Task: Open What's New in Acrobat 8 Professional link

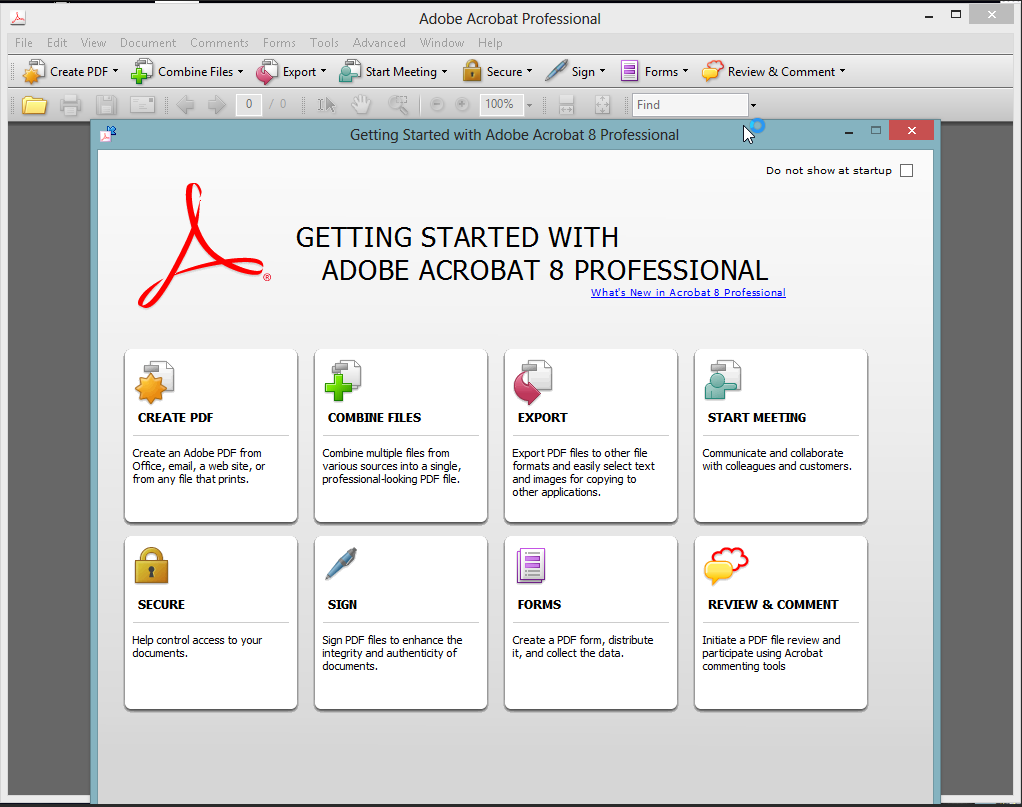Action: [688, 293]
